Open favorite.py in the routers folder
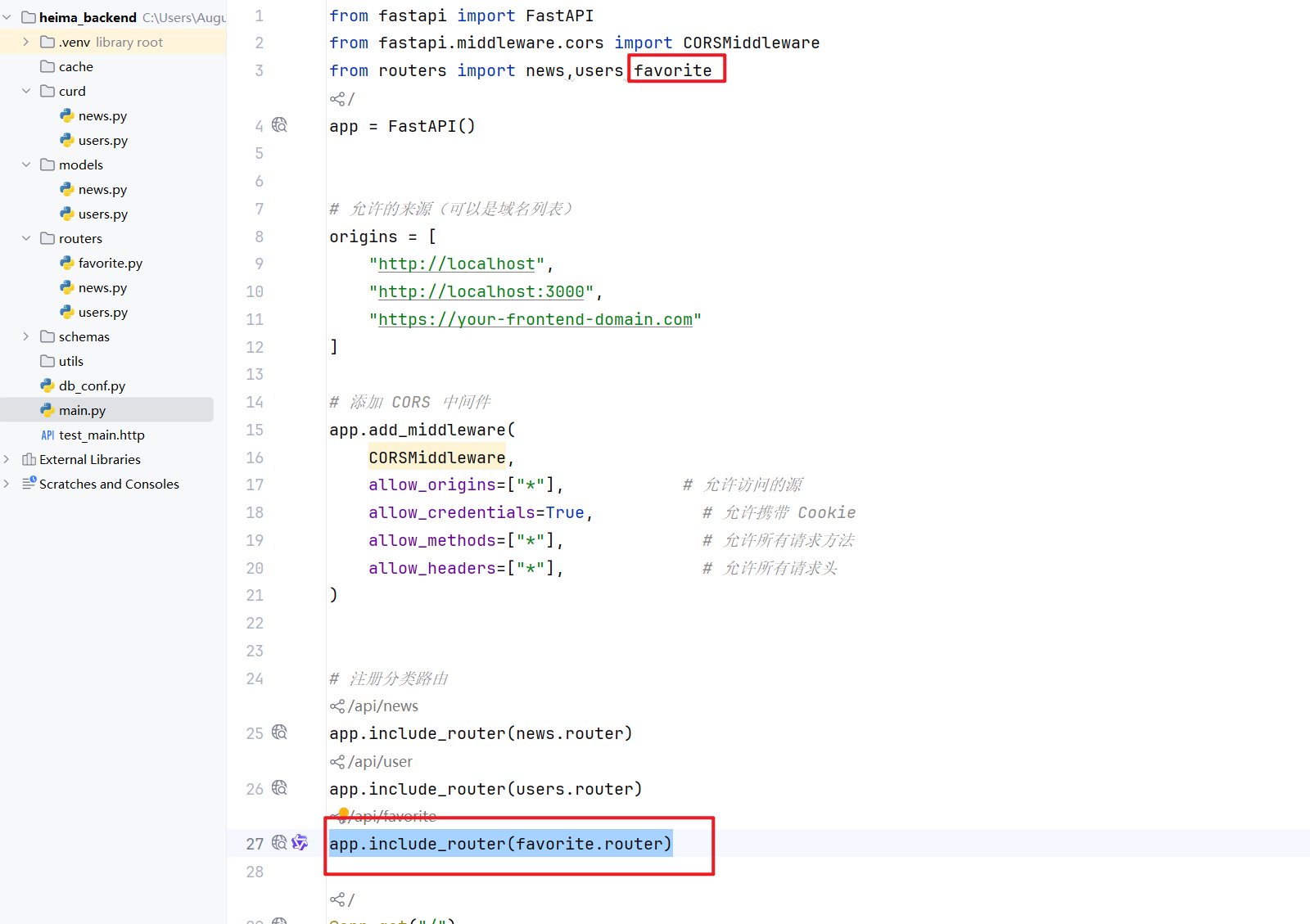Screen dimensions: 1310x924 [110, 264]
